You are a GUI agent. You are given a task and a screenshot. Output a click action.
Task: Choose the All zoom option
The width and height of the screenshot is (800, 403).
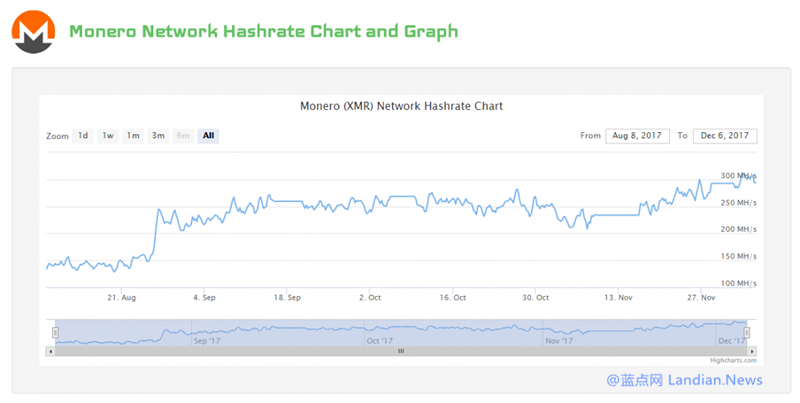208,136
